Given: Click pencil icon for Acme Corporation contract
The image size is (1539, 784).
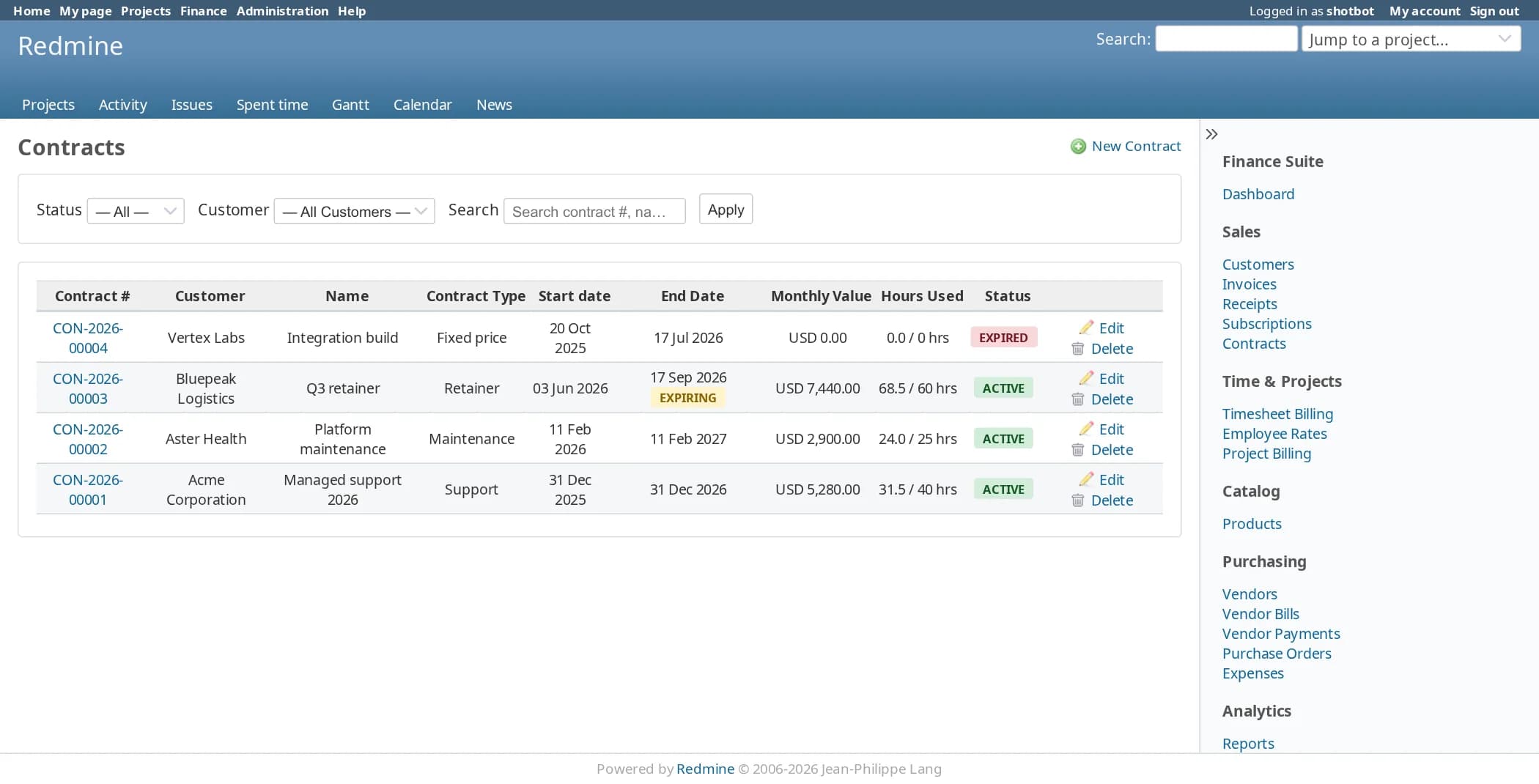Looking at the screenshot, I should (x=1086, y=479).
